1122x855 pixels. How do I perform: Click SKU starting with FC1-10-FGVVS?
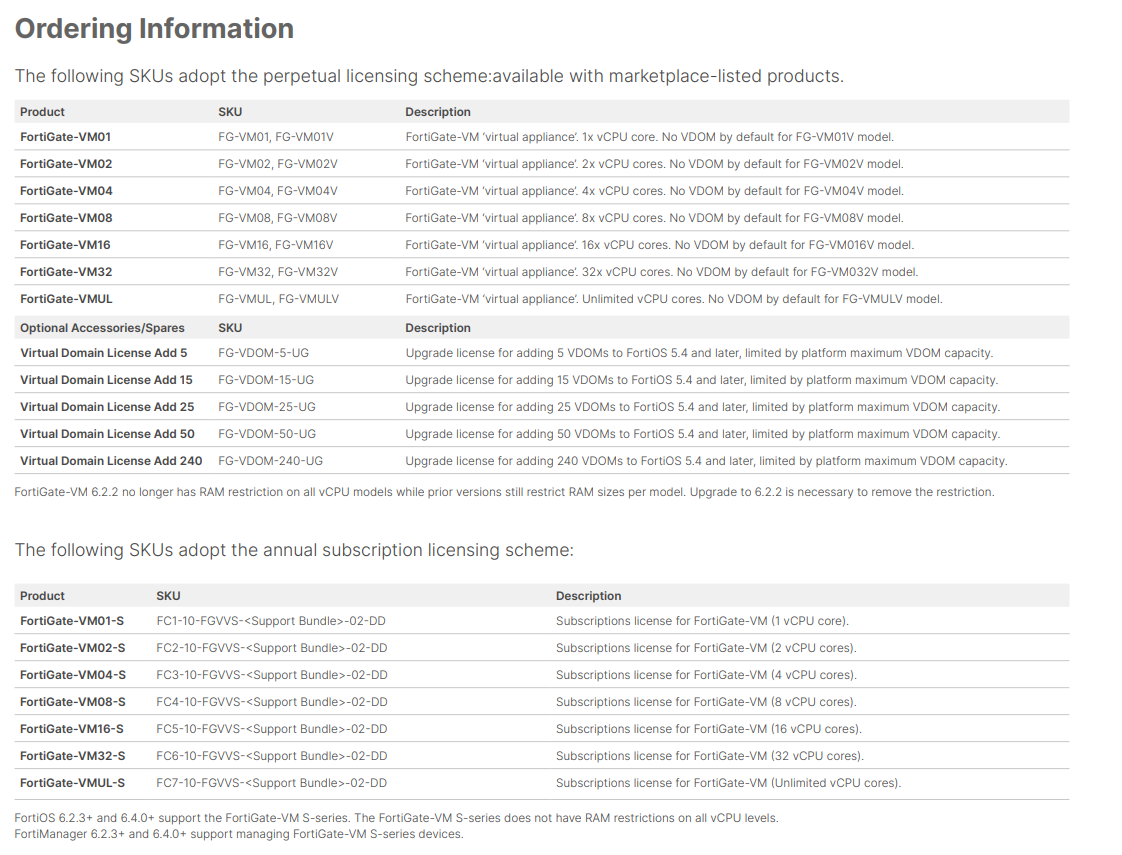pos(270,621)
